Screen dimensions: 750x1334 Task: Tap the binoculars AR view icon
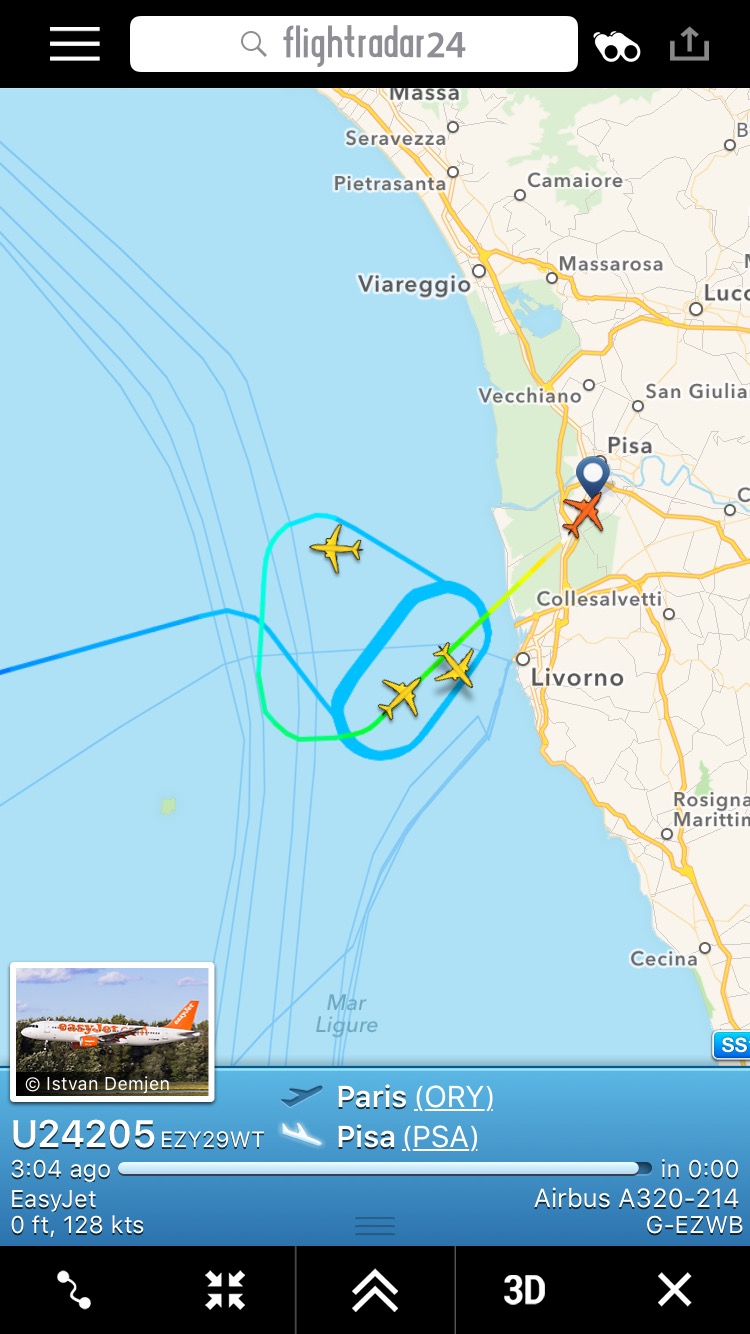point(617,46)
